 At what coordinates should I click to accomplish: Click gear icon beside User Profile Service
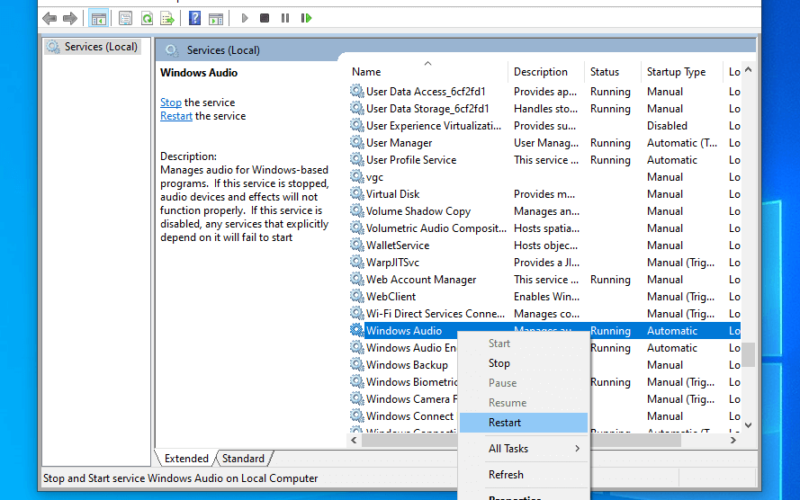point(357,159)
